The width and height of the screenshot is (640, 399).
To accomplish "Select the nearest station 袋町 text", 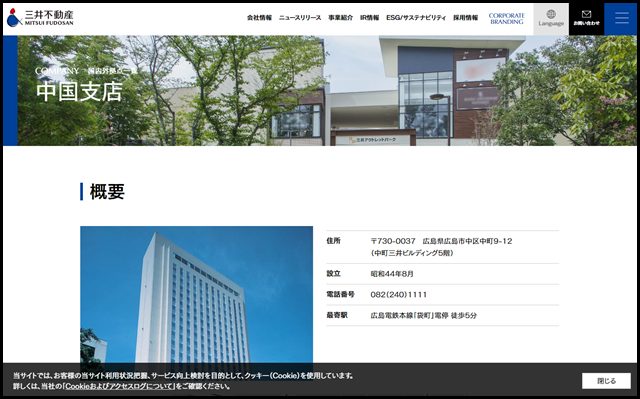I will point(424,315).
